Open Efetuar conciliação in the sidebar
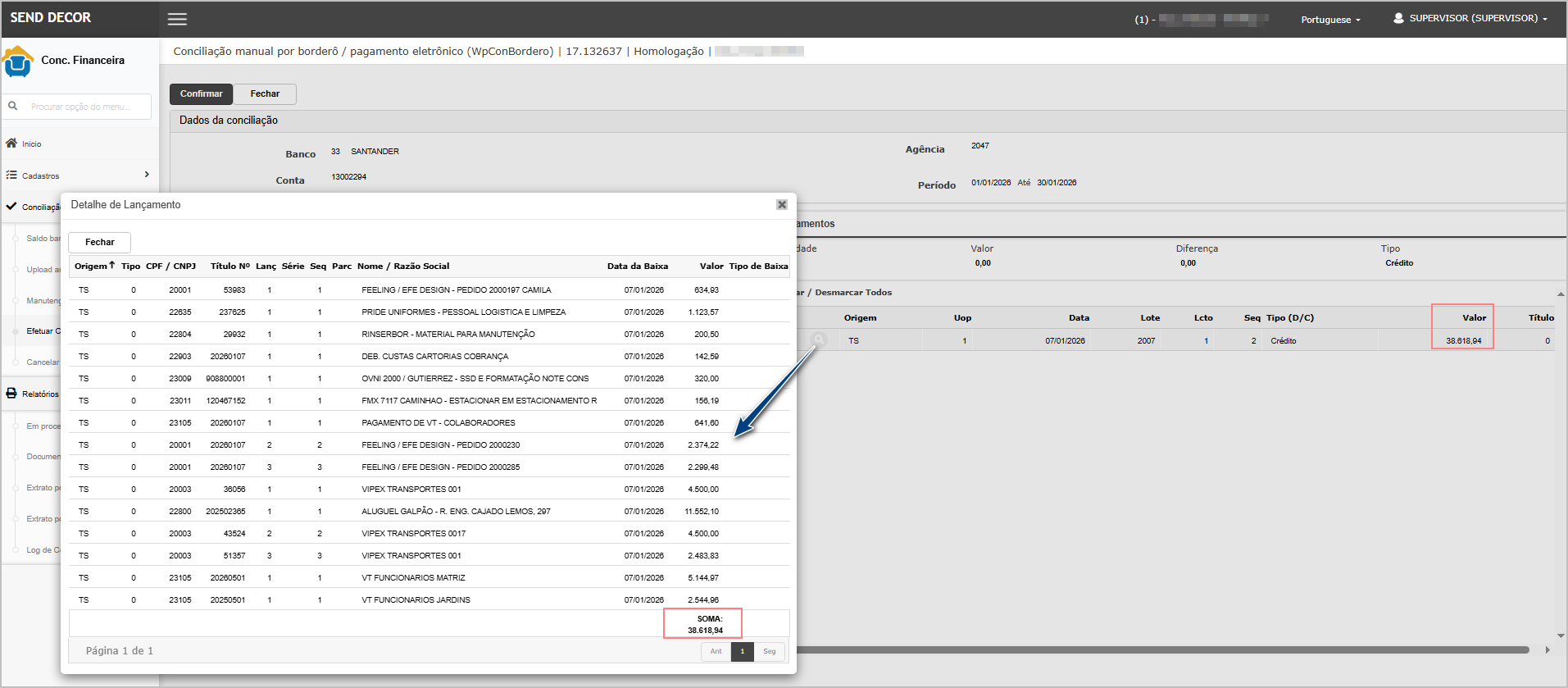The width and height of the screenshot is (1568, 688). 43,331
